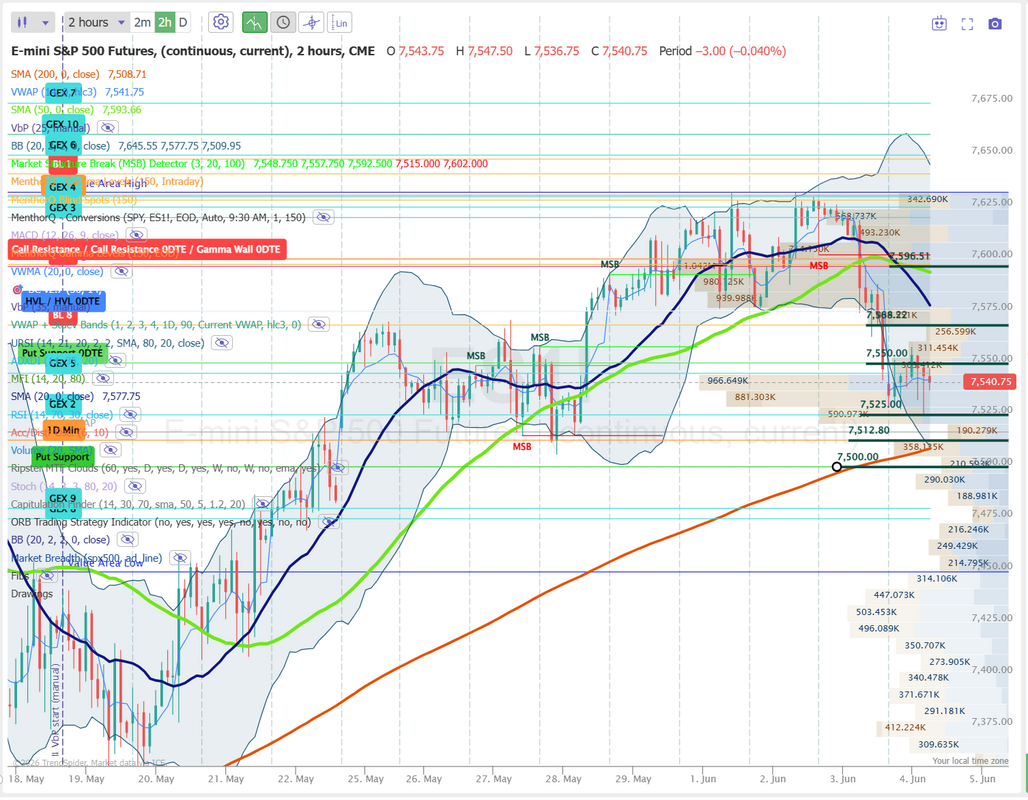Click the orange 1D Min label
The image size is (1028, 800).
(63, 430)
